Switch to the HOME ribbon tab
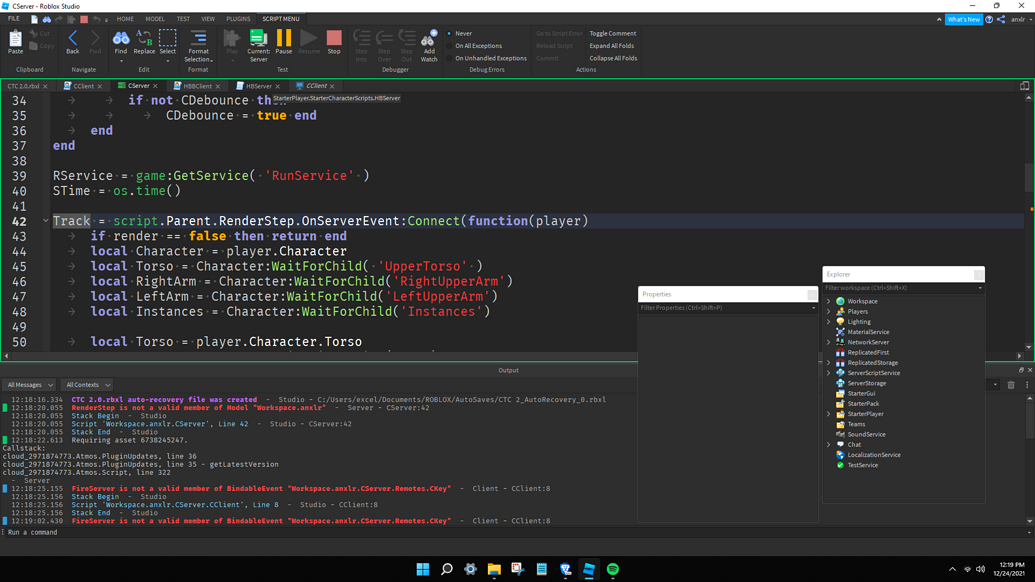The height and width of the screenshot is (582, 1035). (125, 19)
